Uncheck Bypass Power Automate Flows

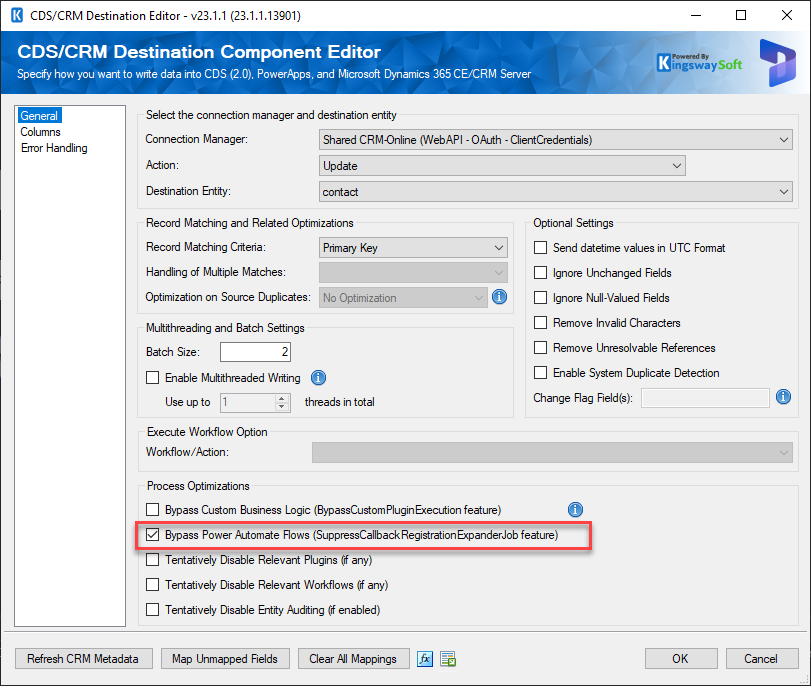[153, 534]
